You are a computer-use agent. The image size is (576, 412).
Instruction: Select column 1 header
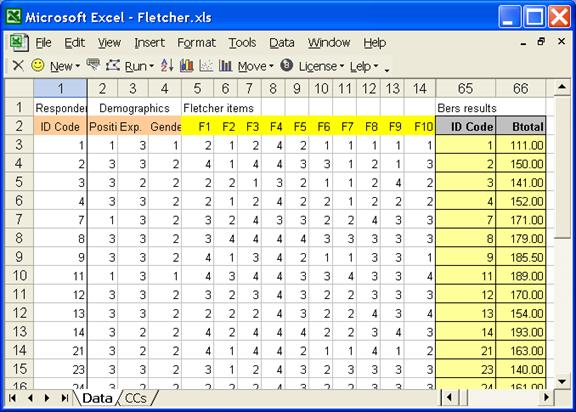60,88
